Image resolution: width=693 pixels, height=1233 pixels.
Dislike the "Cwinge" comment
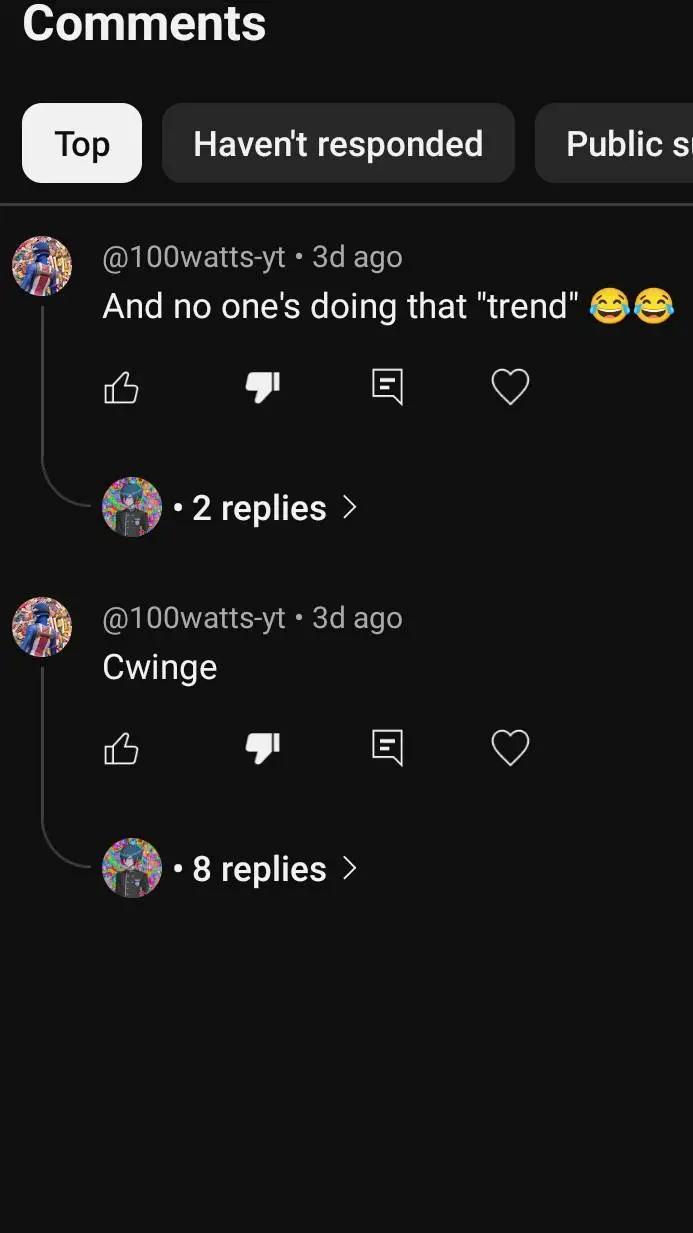262,748
